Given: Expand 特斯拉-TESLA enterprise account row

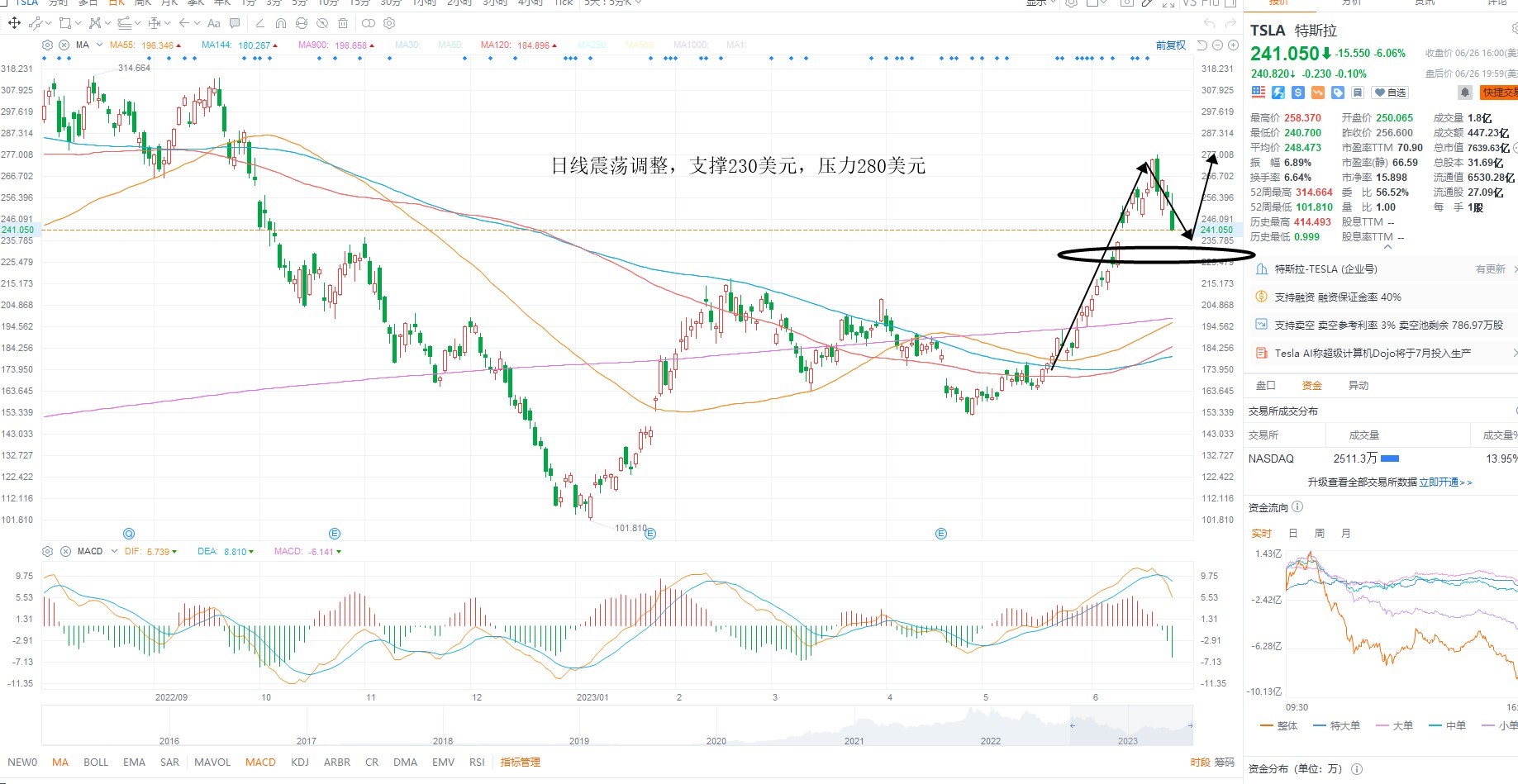Looking at the screenshot, I should (1382, 268).
